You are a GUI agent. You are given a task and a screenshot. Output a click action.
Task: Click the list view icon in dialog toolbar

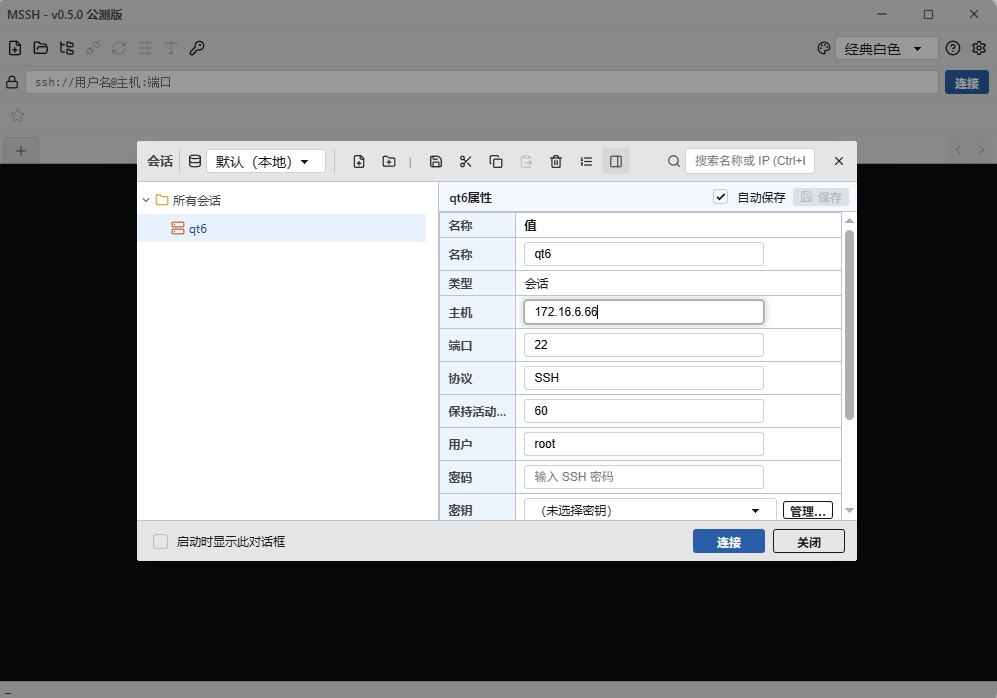tap(586, 161)
